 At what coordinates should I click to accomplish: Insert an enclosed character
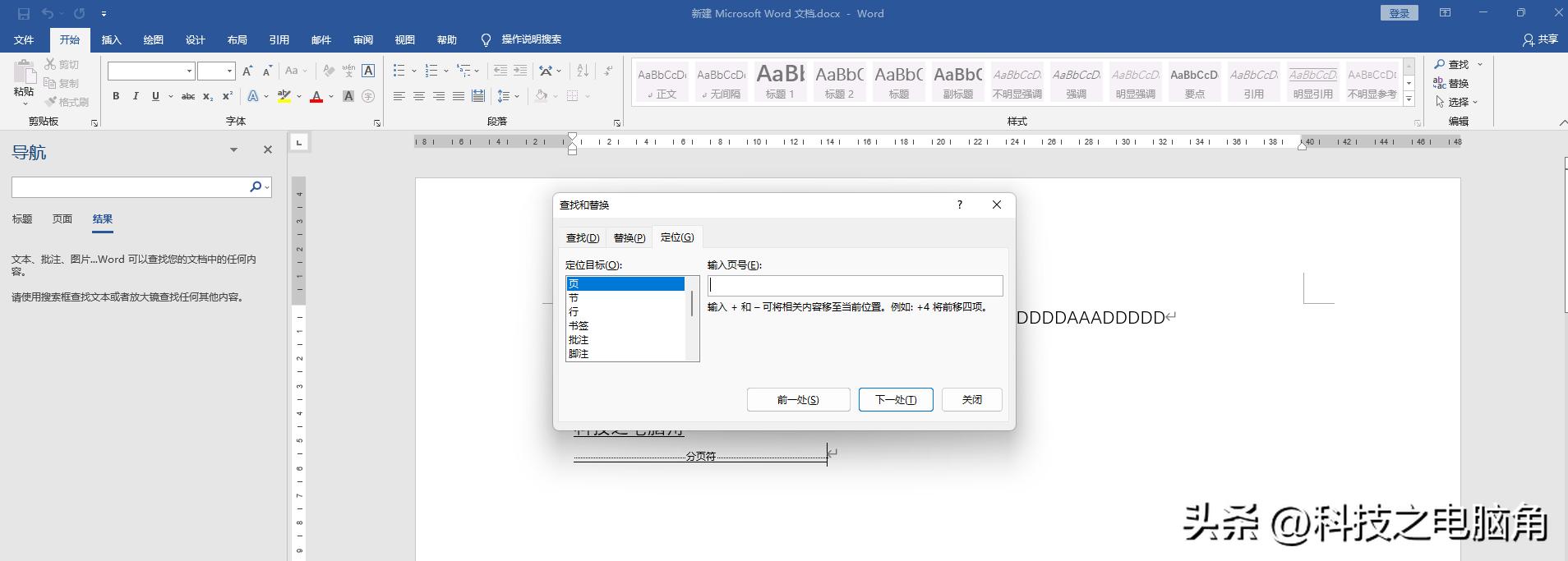(x=368, y=96)
